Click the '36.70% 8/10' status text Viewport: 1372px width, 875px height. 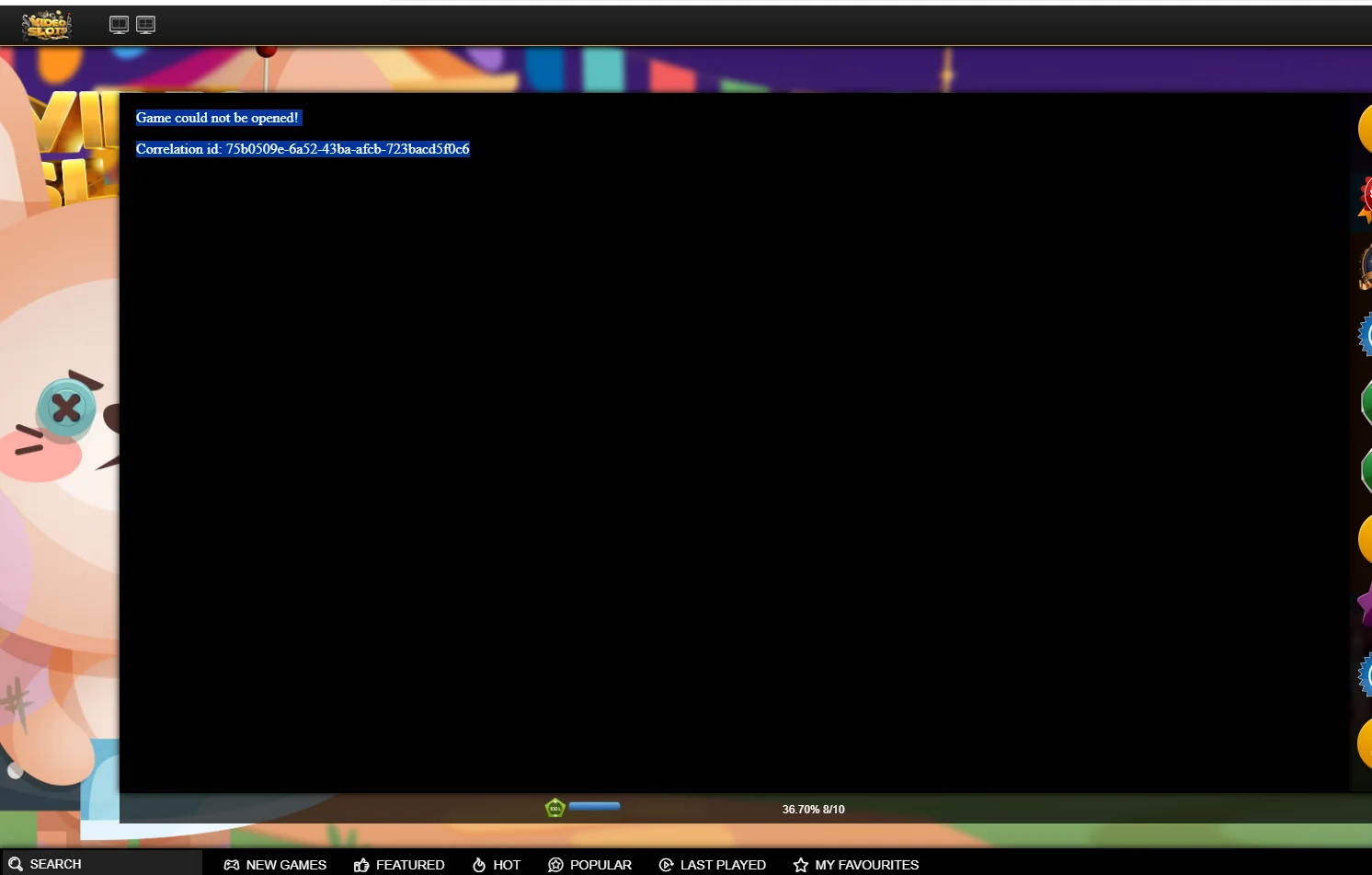pos(813,810)
